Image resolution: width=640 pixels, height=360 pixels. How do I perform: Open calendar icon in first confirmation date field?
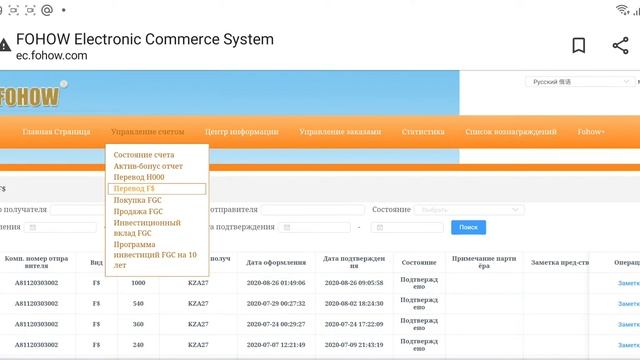coord(287,227)
